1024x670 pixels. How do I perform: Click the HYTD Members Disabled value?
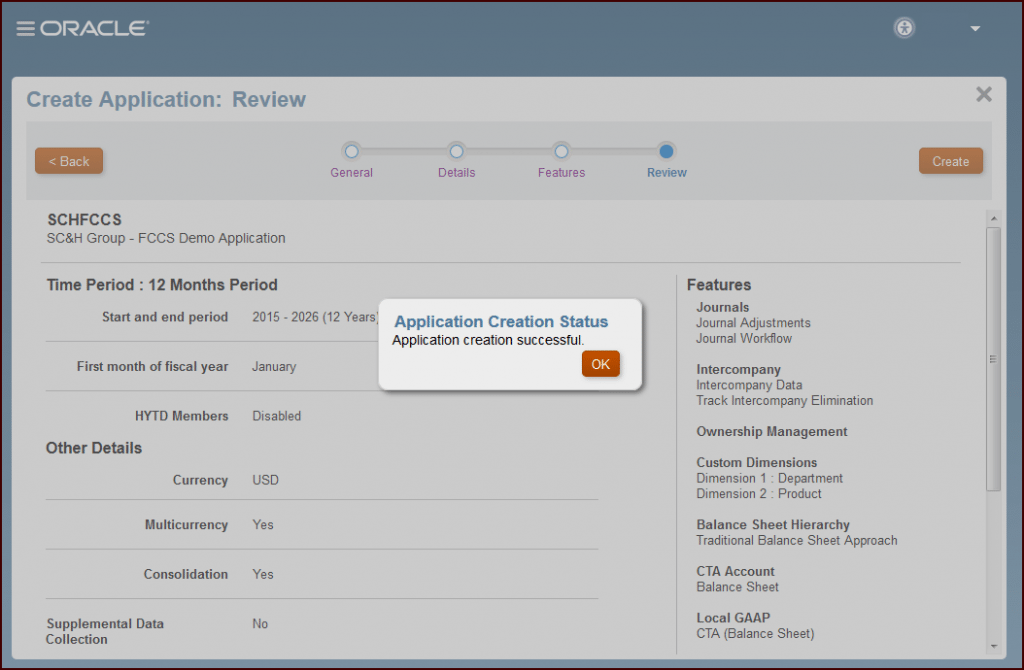(277, 416)
